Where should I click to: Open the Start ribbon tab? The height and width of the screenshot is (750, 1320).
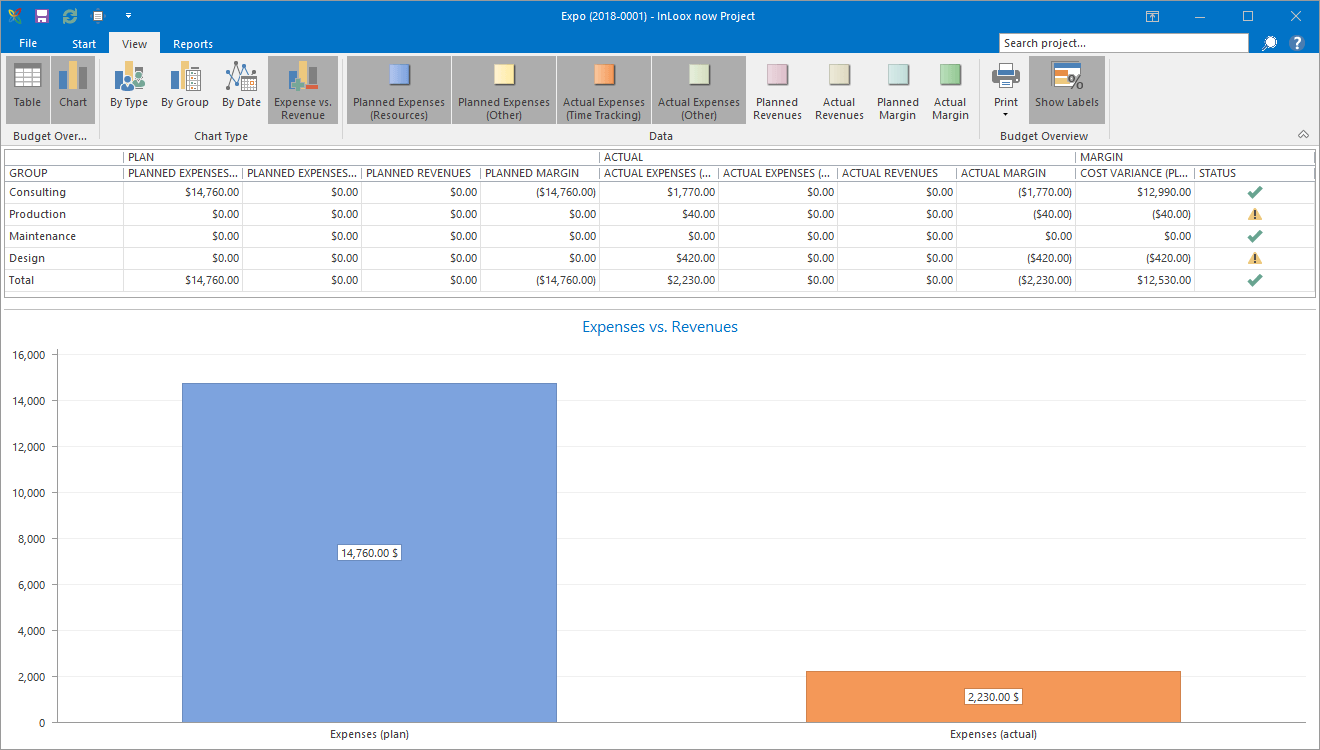(x=84, y=43)
